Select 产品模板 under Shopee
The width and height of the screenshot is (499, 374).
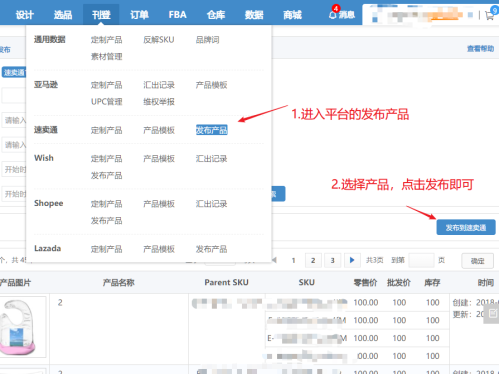(159, 204)
